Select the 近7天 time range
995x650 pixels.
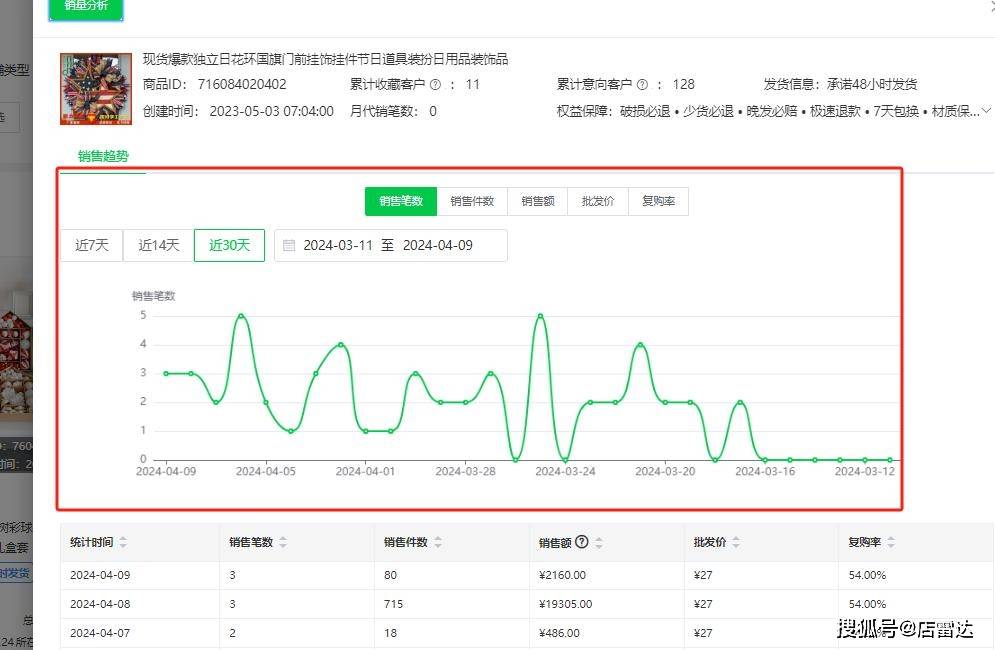pos(92,245)
